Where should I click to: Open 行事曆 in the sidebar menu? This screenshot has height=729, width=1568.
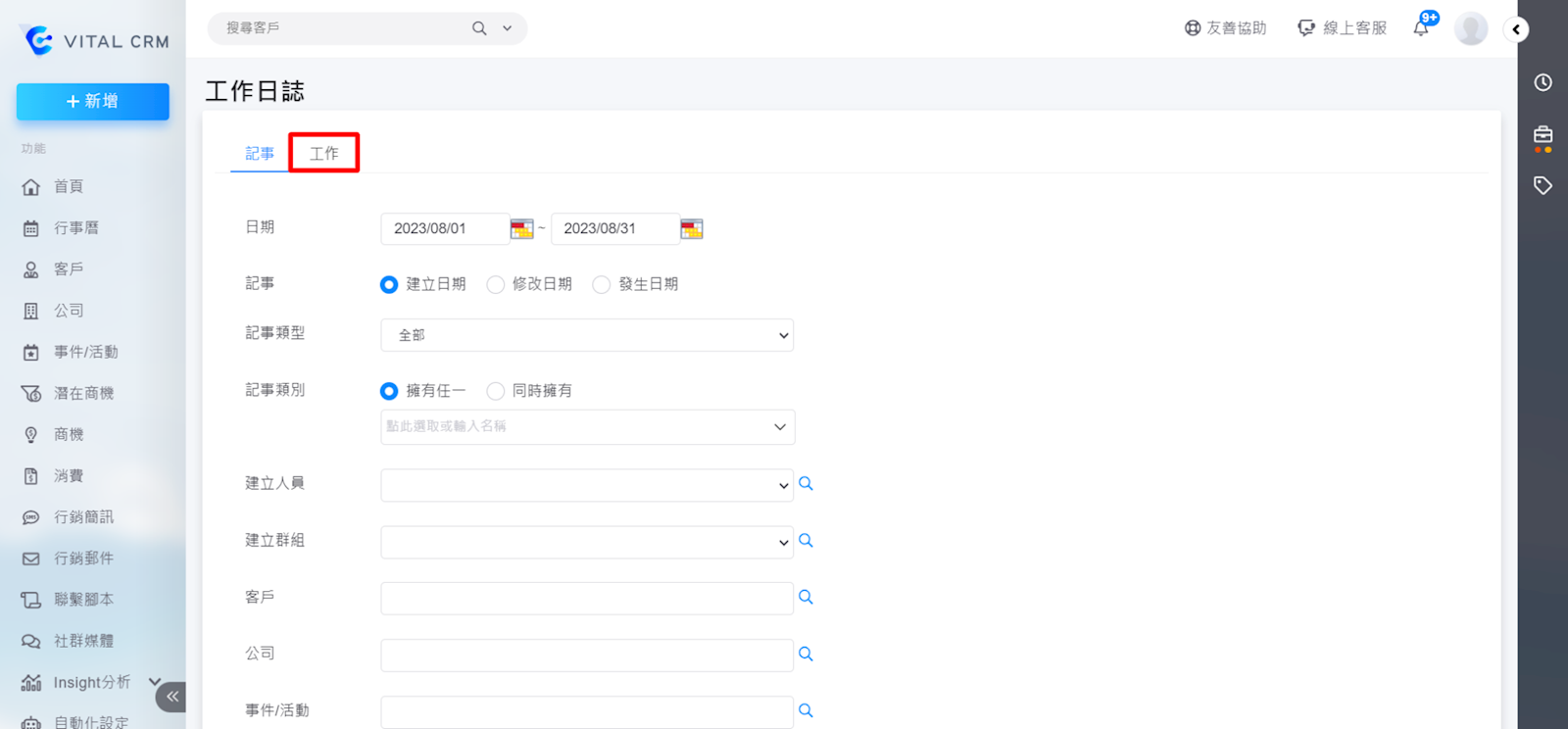pyautogui.click(x=75, y=228)
